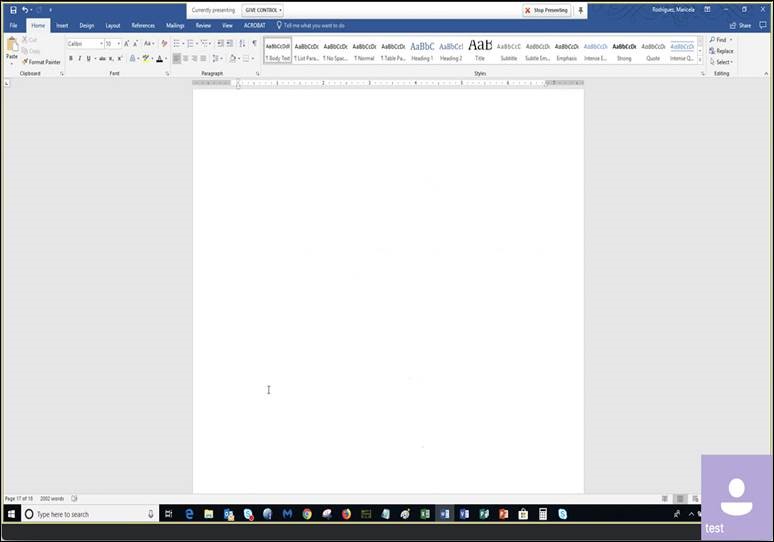Toggle italic formatting
Image resolution: width=774 pixels, height=542 pixels.
click(80, 59)
